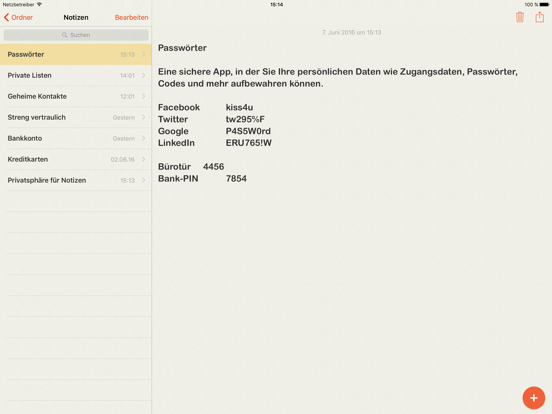Tap the chevron on Privatsphäre für Notizen row

[144, 180]
